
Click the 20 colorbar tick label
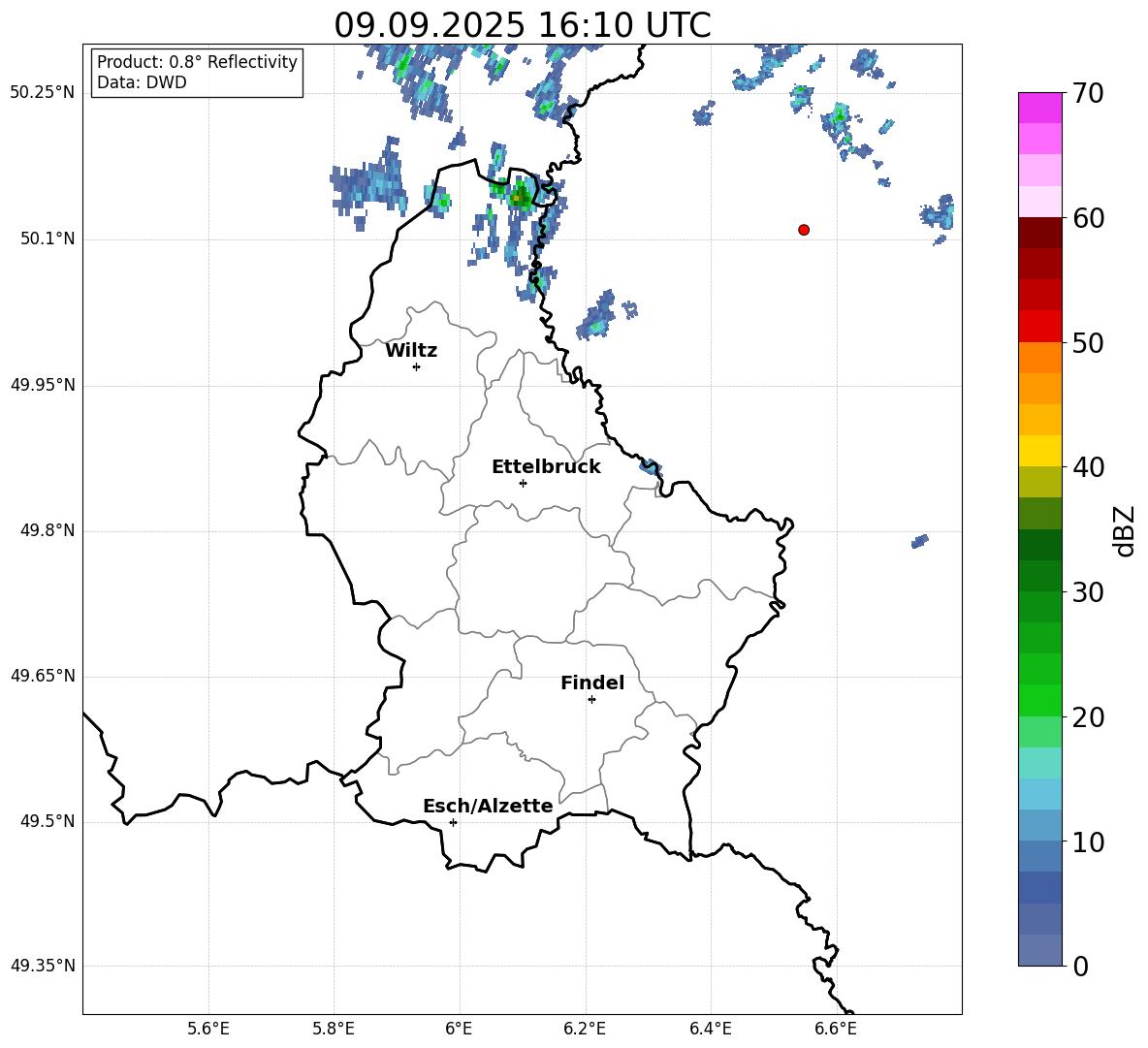click(1088, 717)
